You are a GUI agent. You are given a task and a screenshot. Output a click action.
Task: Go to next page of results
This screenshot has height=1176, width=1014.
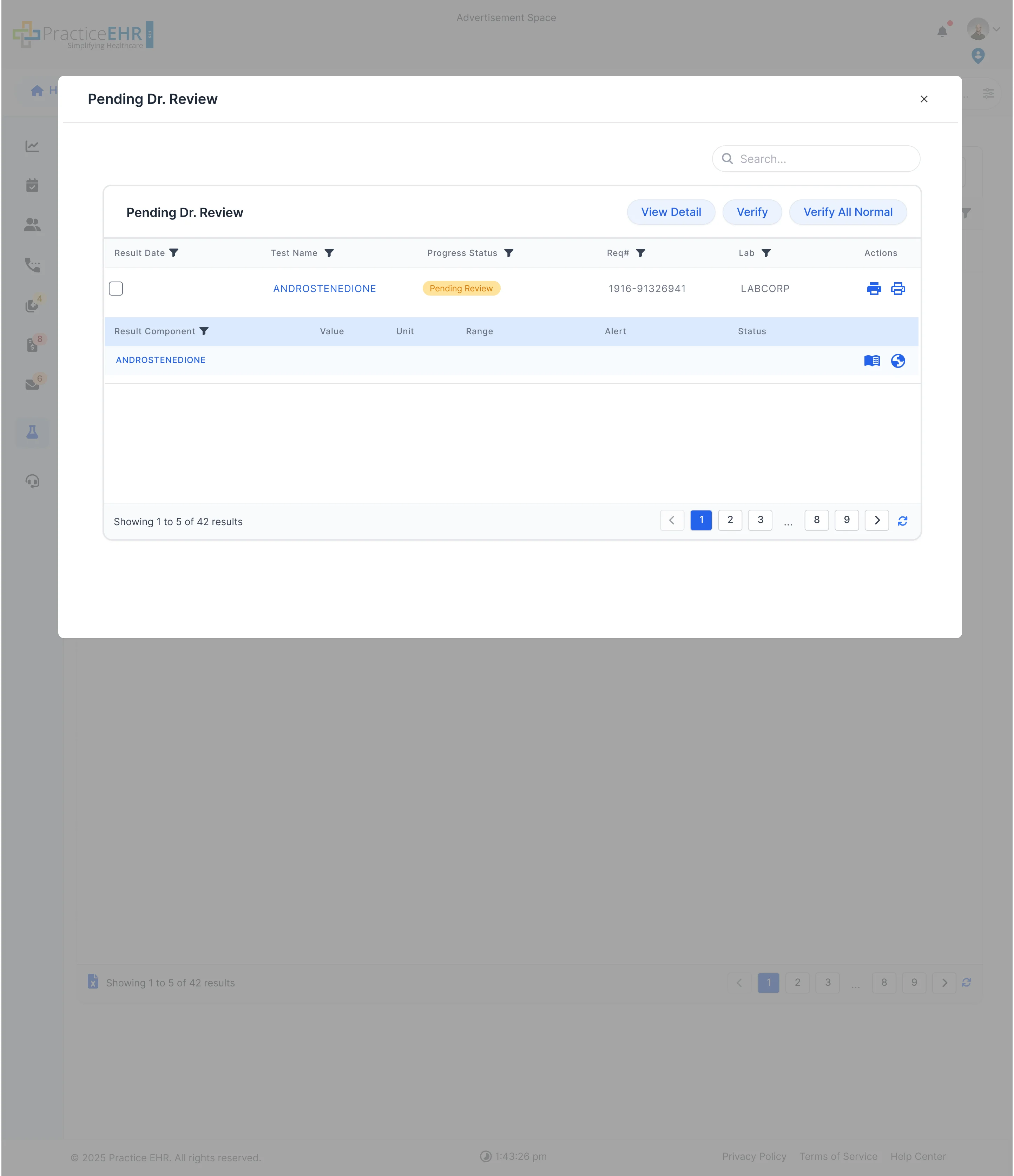coord(877,520)
